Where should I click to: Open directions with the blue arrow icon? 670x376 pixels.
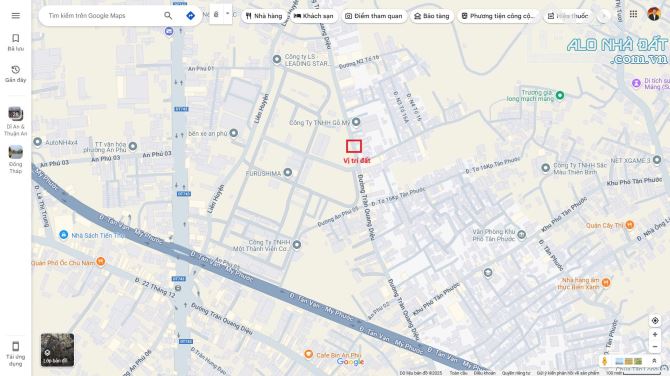pos(191,16)
